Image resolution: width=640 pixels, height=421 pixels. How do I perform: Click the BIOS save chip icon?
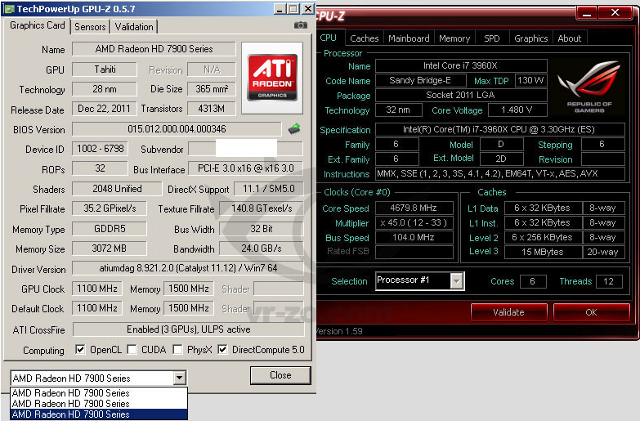click(295, 128)
